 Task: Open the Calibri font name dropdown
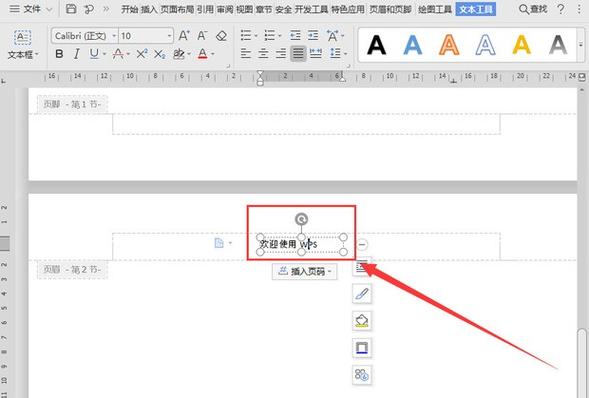(x=85, y=36)
